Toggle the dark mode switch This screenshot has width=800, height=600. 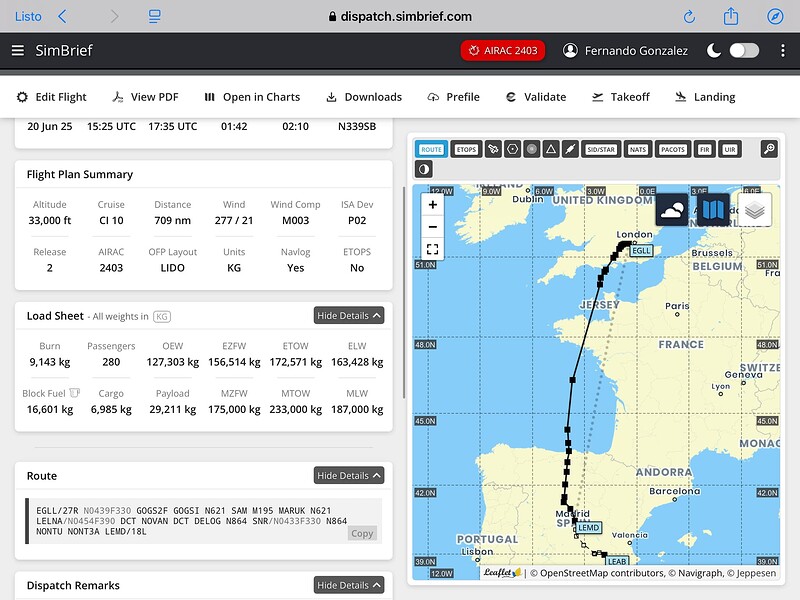pos(744,51)
